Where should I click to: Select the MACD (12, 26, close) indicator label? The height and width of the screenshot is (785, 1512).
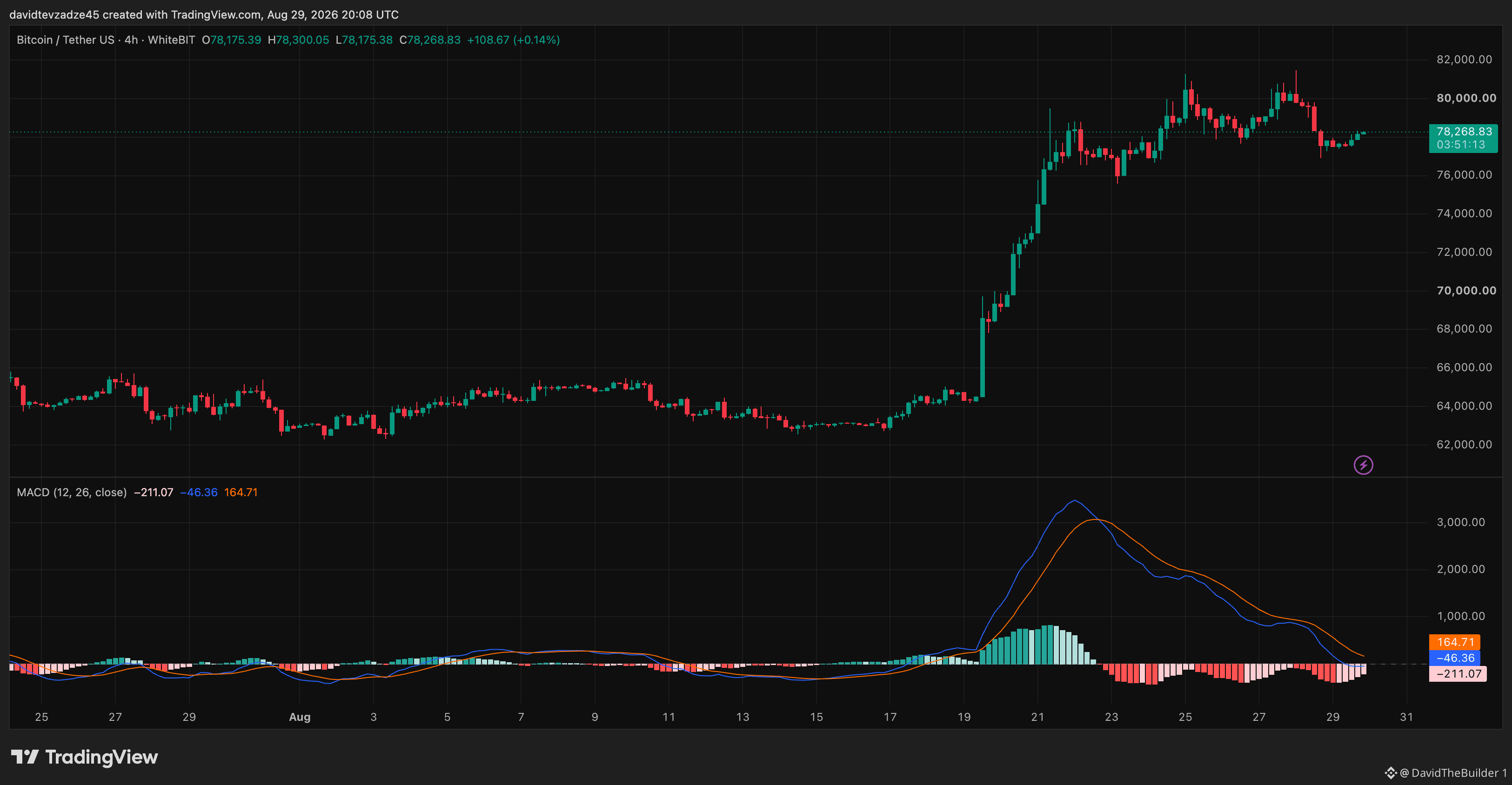72,492
